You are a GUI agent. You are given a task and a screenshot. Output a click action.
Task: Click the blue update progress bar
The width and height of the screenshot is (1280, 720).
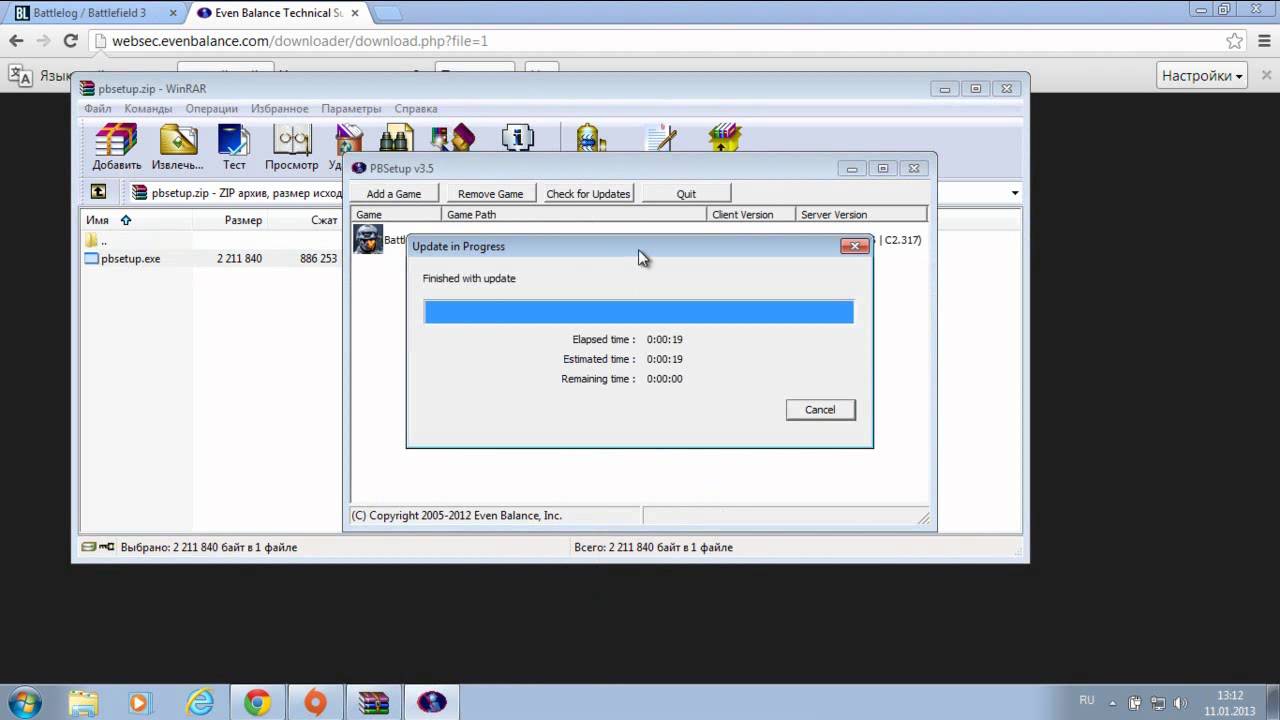[639, 312]
